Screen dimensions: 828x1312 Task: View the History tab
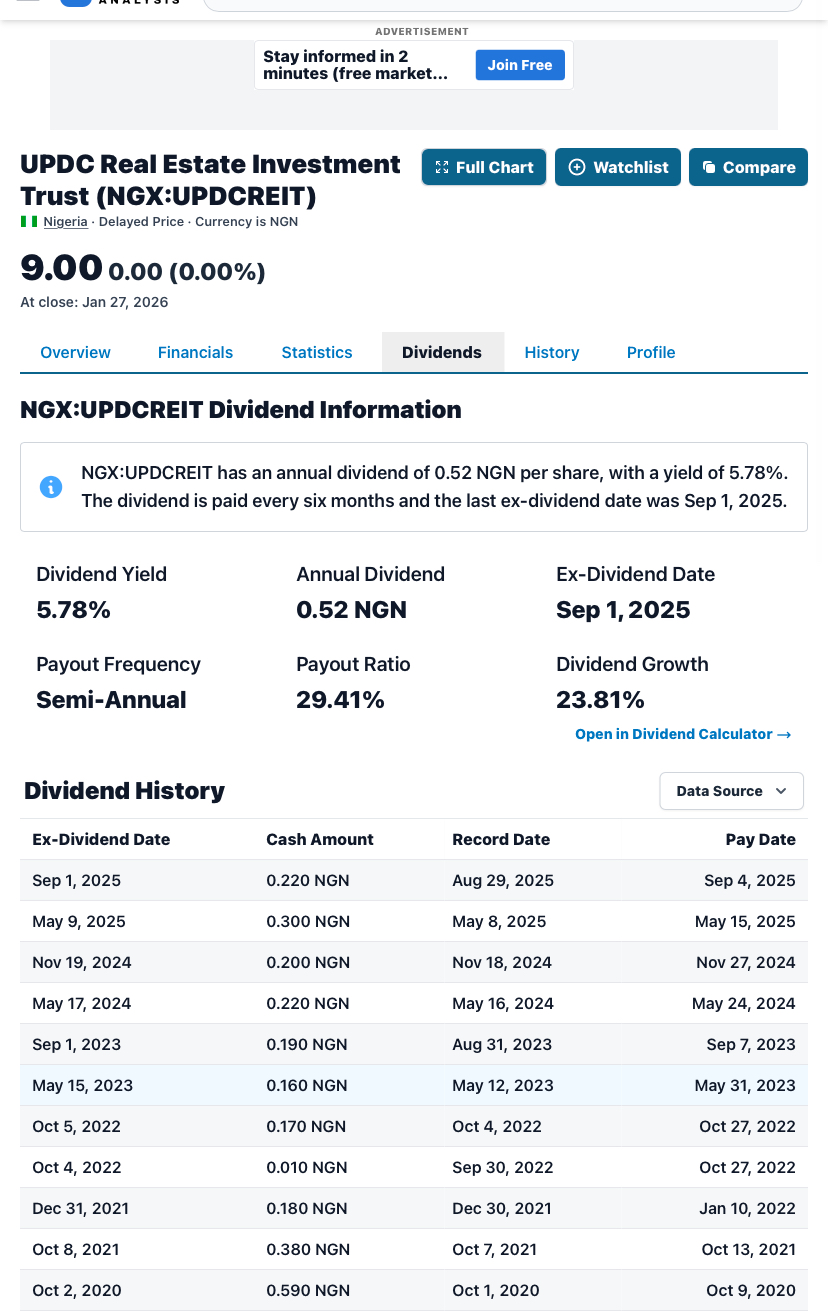coord(552,352)
